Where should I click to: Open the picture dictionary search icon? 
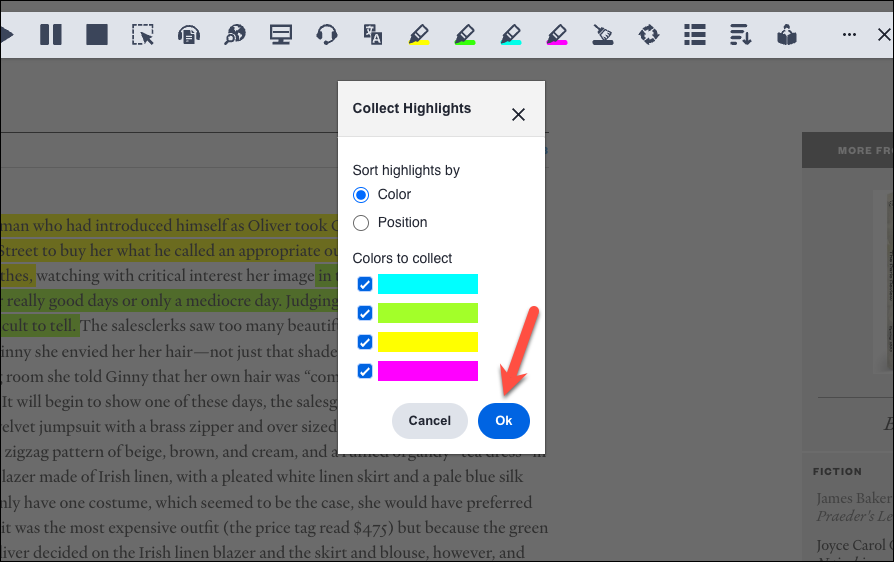pos(235,35)
